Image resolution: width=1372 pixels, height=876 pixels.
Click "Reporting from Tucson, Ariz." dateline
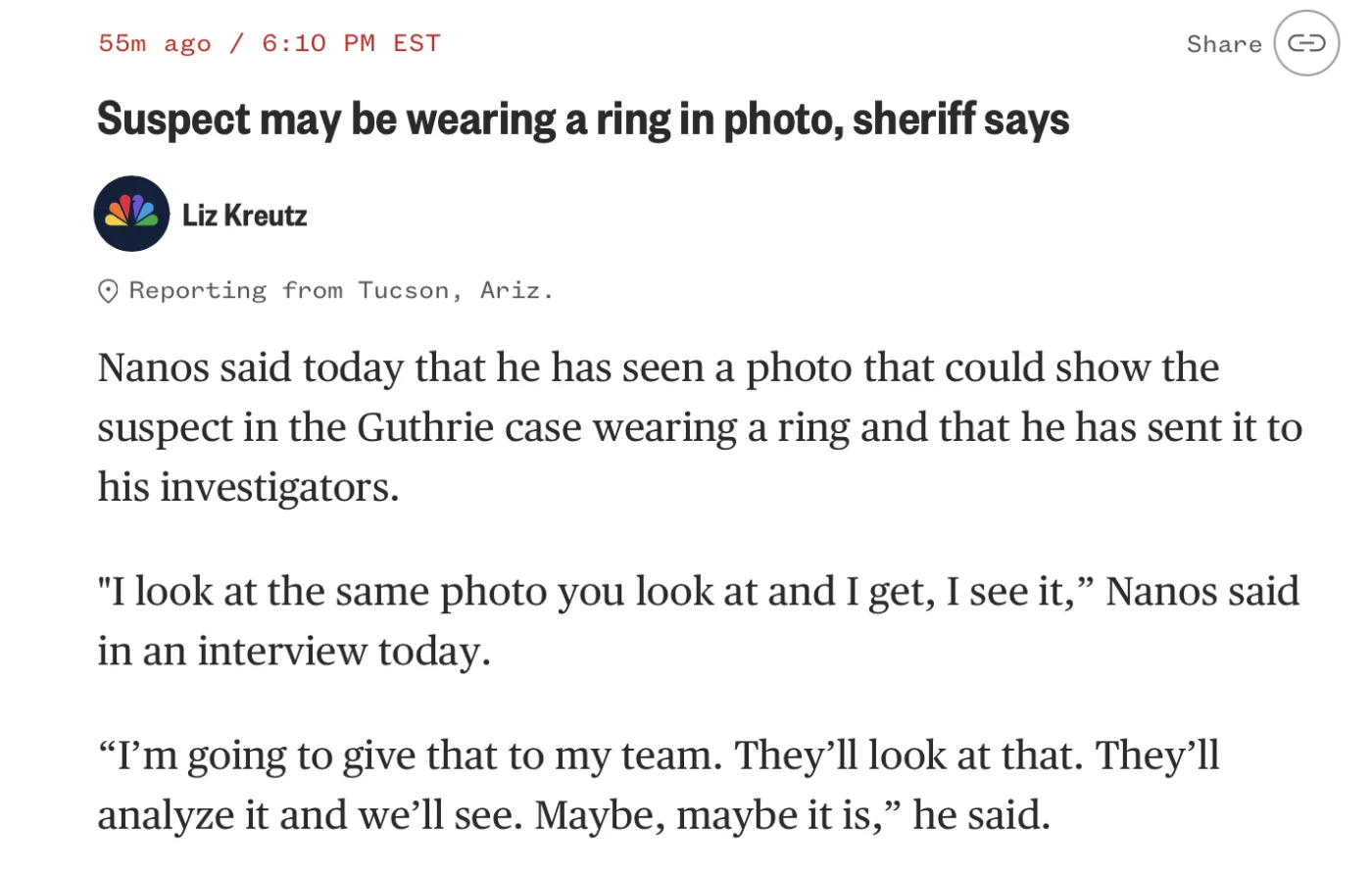pyautogui.click(x=341, y=290)
